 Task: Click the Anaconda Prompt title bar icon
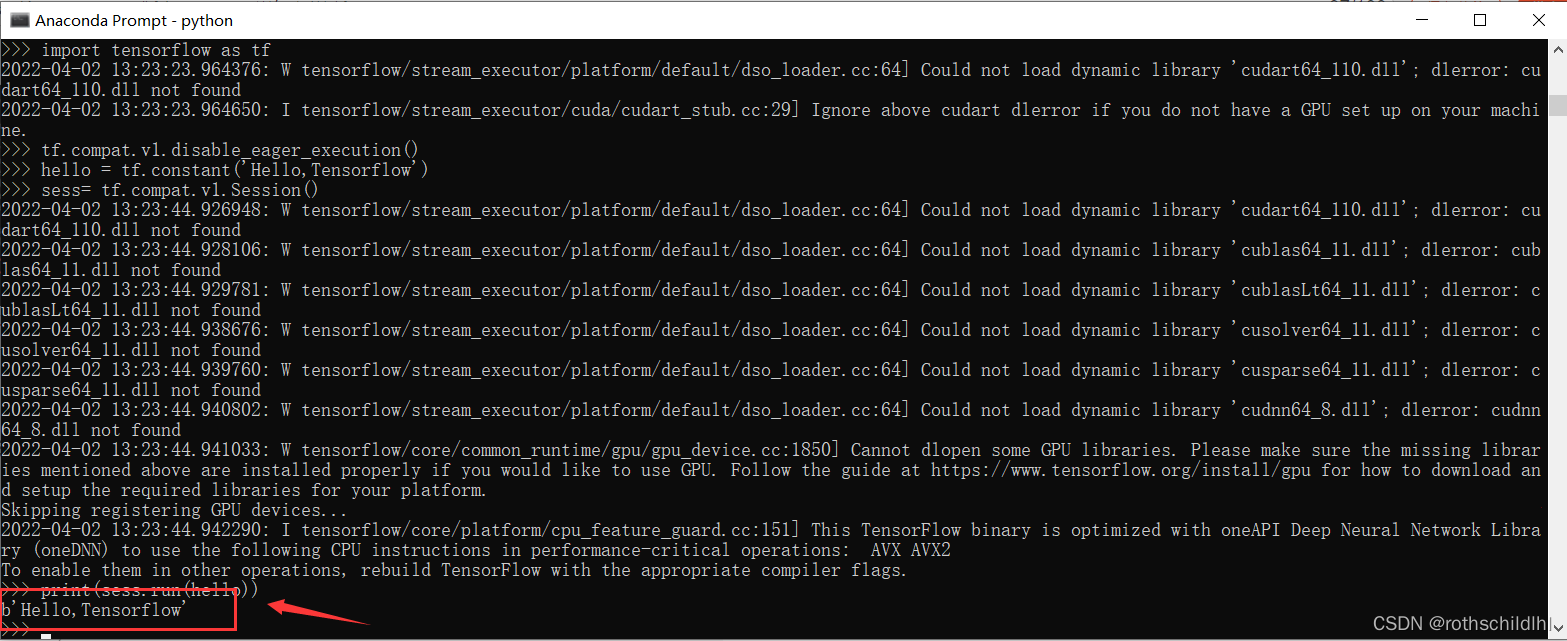pyautogui.click(x=19, y=20)
